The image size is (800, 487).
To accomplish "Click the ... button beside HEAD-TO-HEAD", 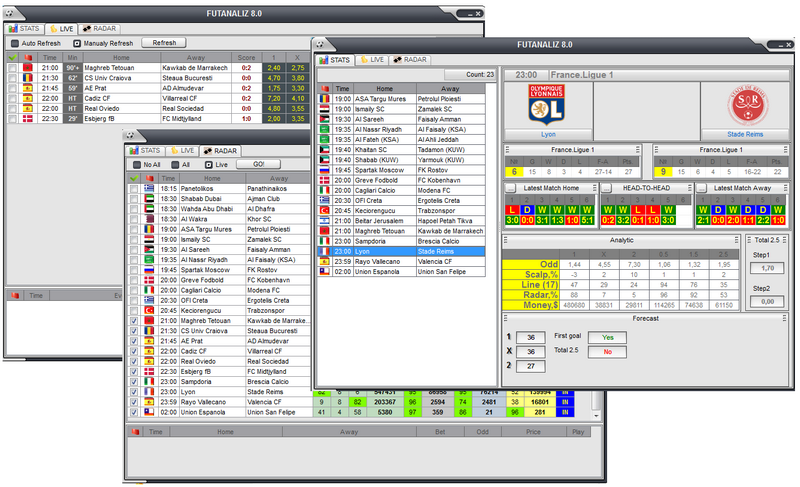I will click(x=606, y=188).
